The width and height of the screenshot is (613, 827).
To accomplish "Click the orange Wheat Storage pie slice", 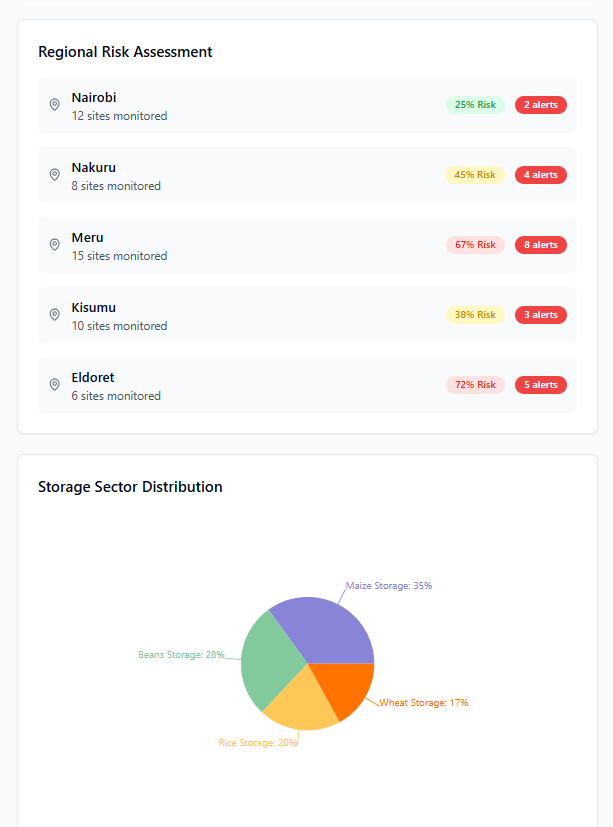I will [x=345, y=688].
